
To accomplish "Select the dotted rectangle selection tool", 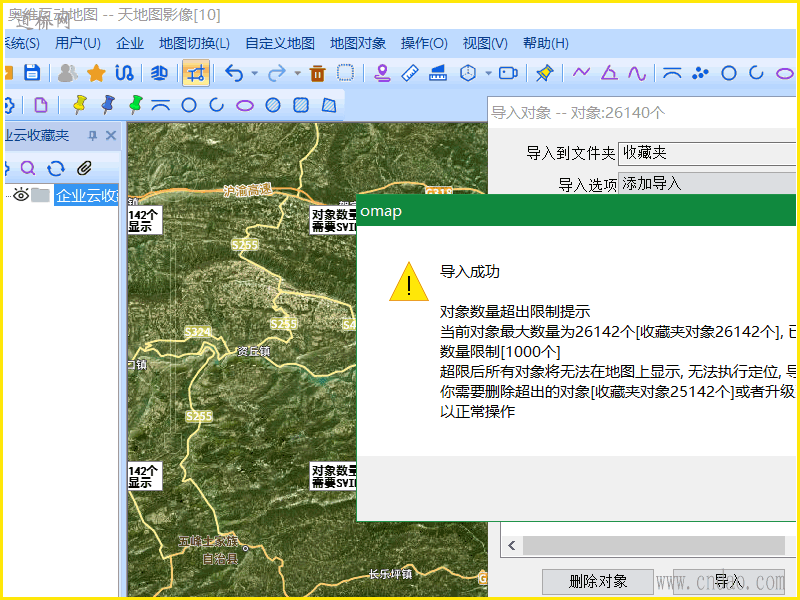I will [345, 72].
